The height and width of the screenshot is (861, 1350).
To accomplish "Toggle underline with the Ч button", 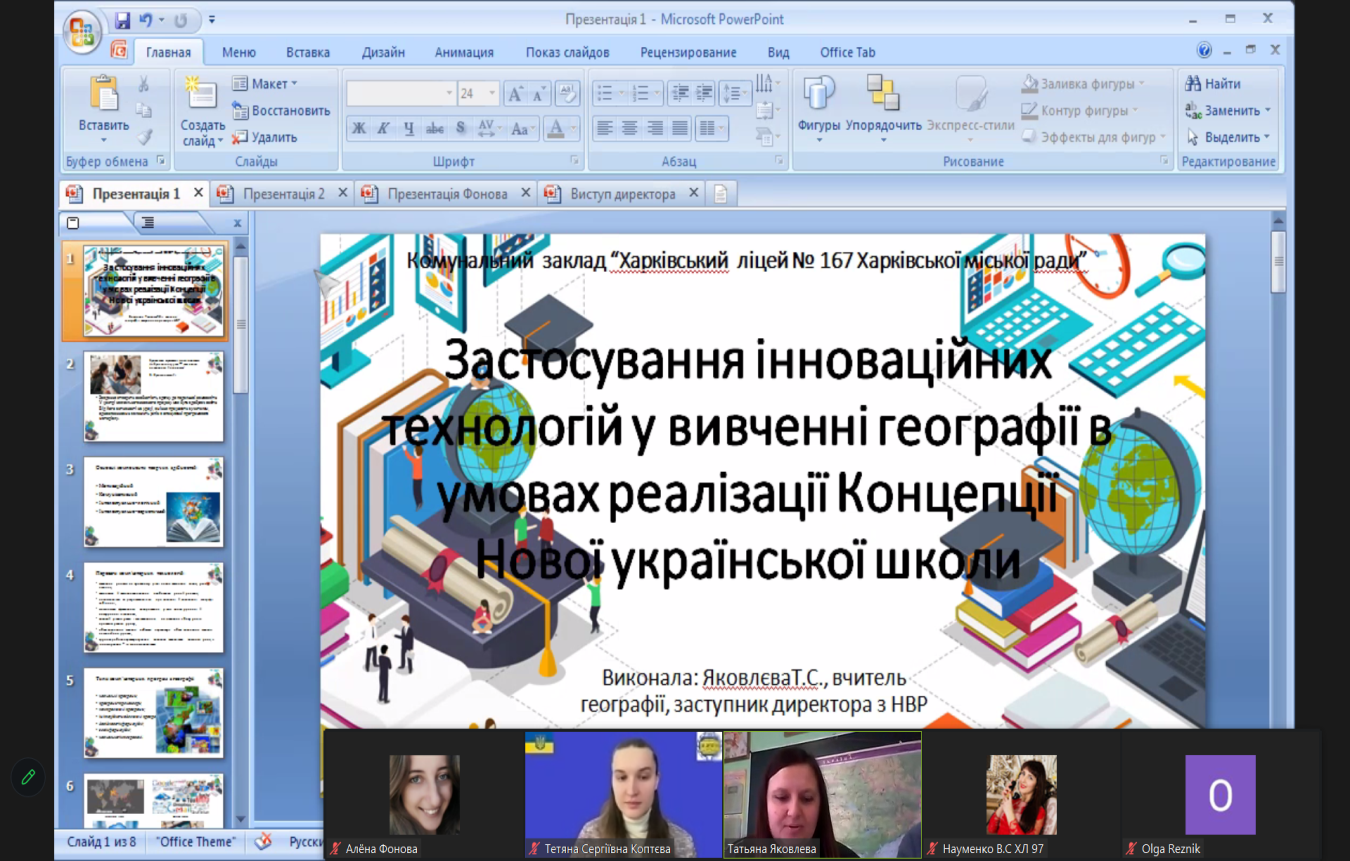I will 409,128.
